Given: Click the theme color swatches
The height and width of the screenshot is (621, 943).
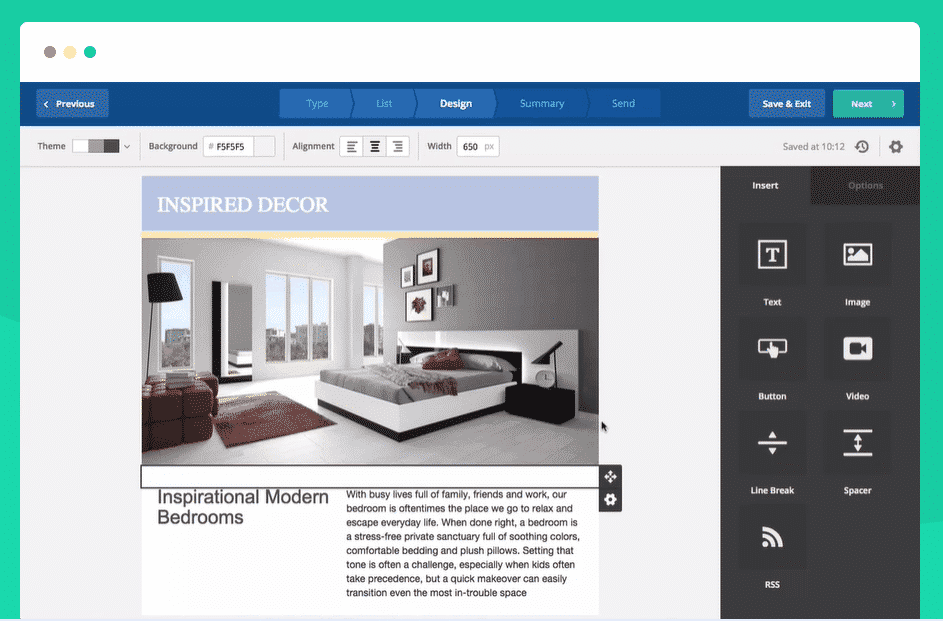Looking at the screenshot, I should [x=96, y=146].
